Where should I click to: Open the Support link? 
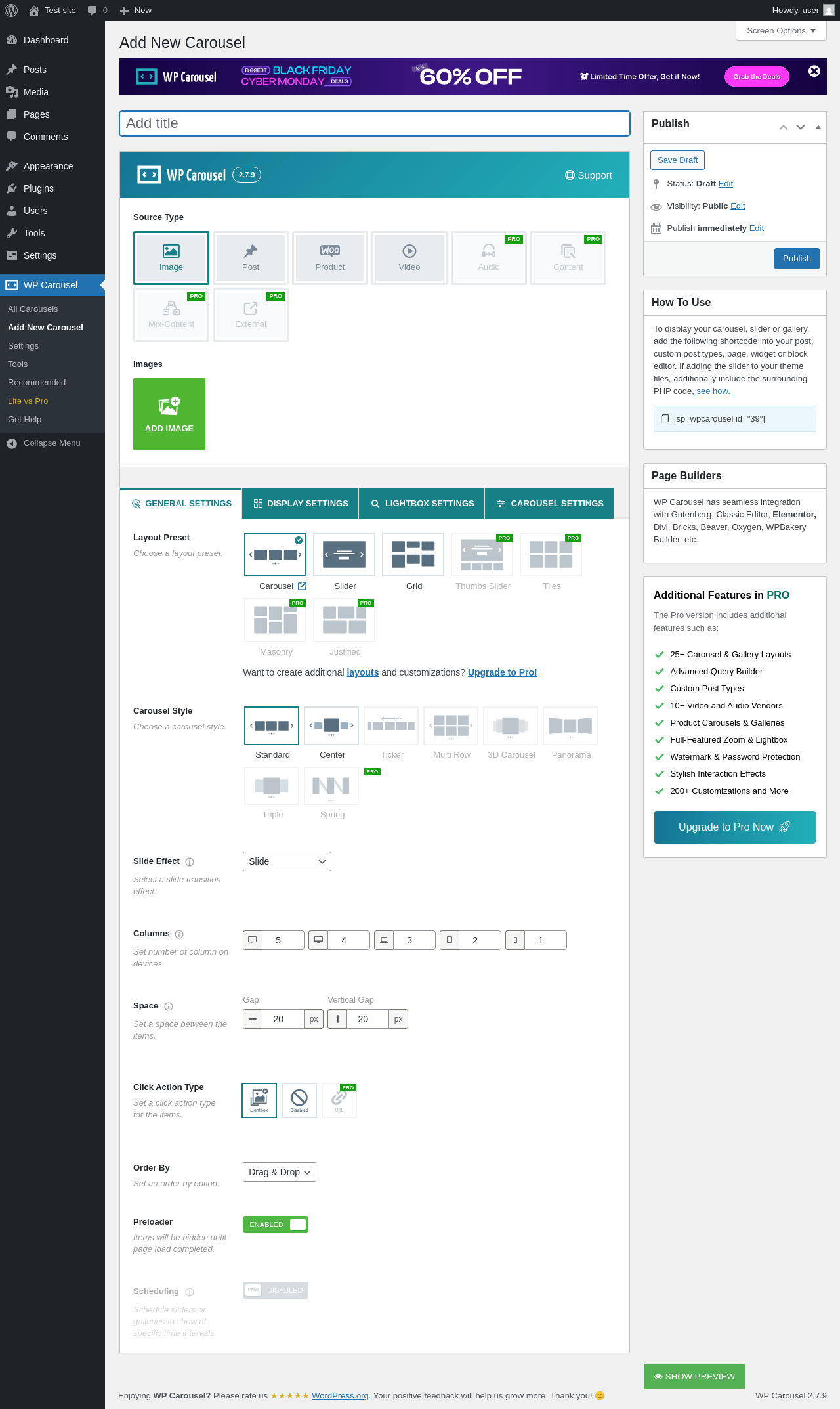pos(589,175)
